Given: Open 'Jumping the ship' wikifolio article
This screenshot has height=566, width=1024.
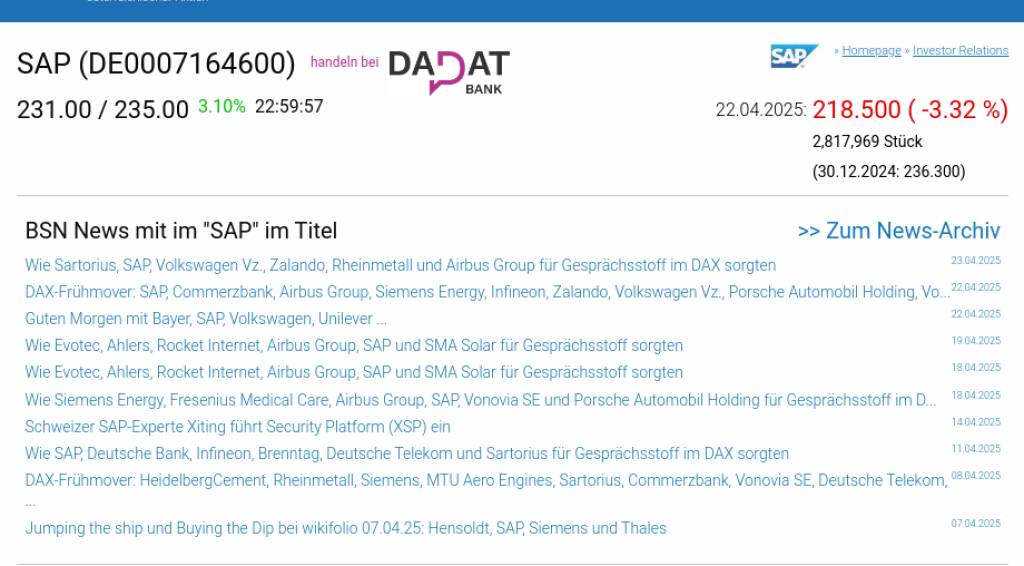Looking at the screenshot, I should (x=345, y=528).
